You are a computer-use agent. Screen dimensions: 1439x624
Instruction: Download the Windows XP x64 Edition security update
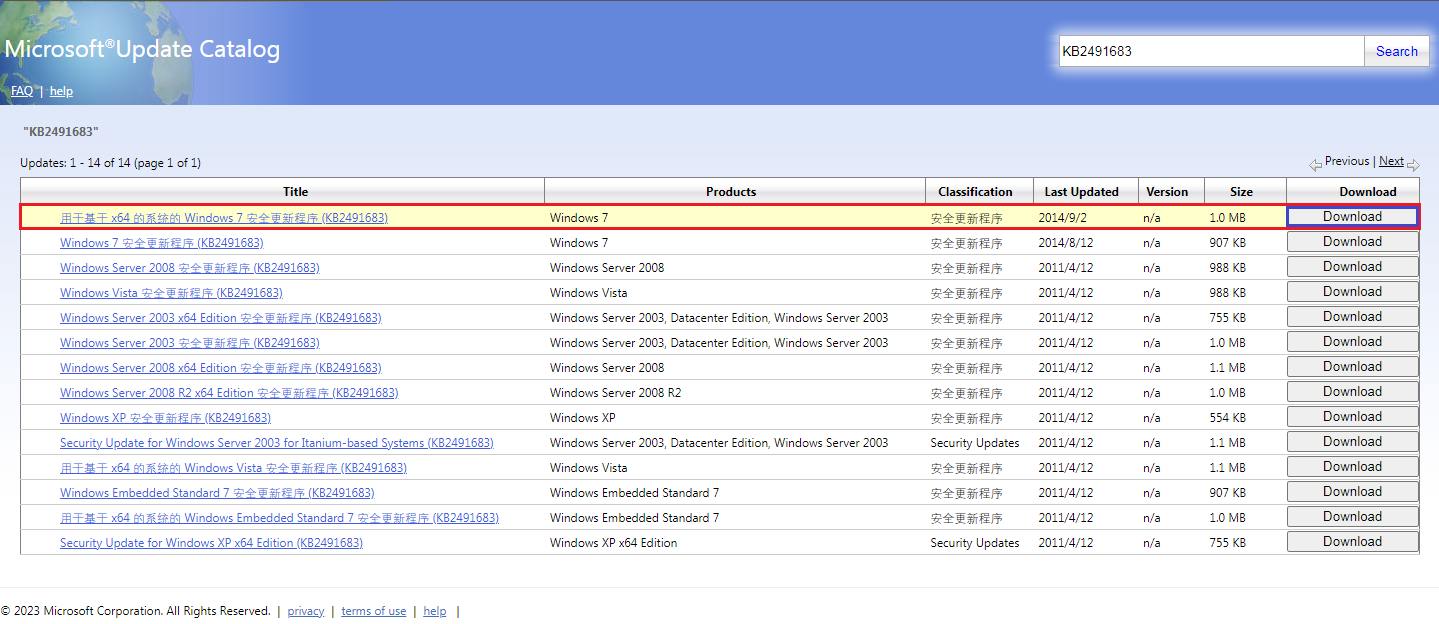[1352, 541]
